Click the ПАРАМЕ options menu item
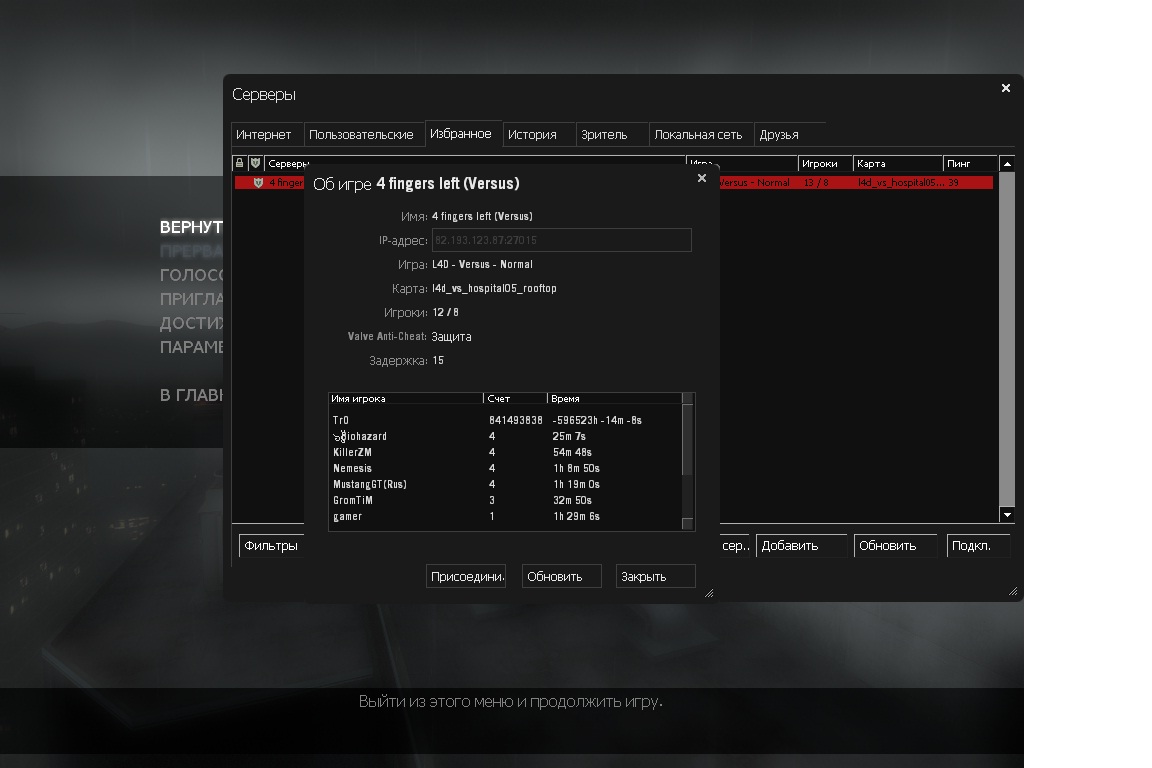 (191, 347)
